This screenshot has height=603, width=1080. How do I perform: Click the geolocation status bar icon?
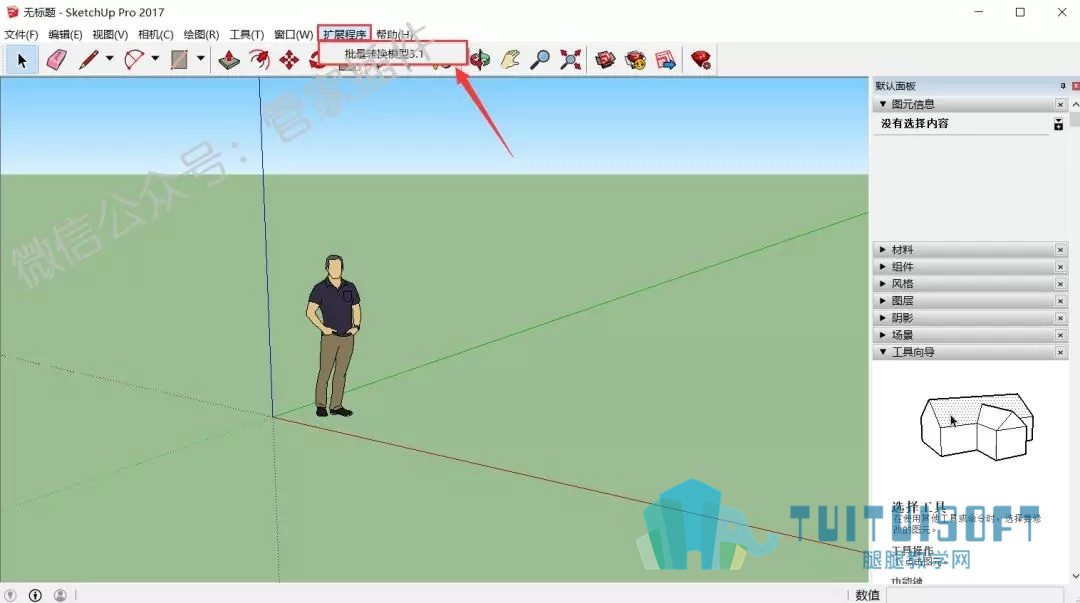click(x=11, y=595)
